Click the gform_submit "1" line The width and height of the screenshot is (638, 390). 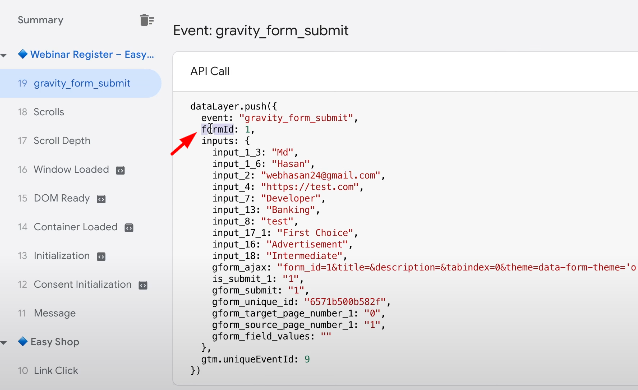[x=260, y=290]
